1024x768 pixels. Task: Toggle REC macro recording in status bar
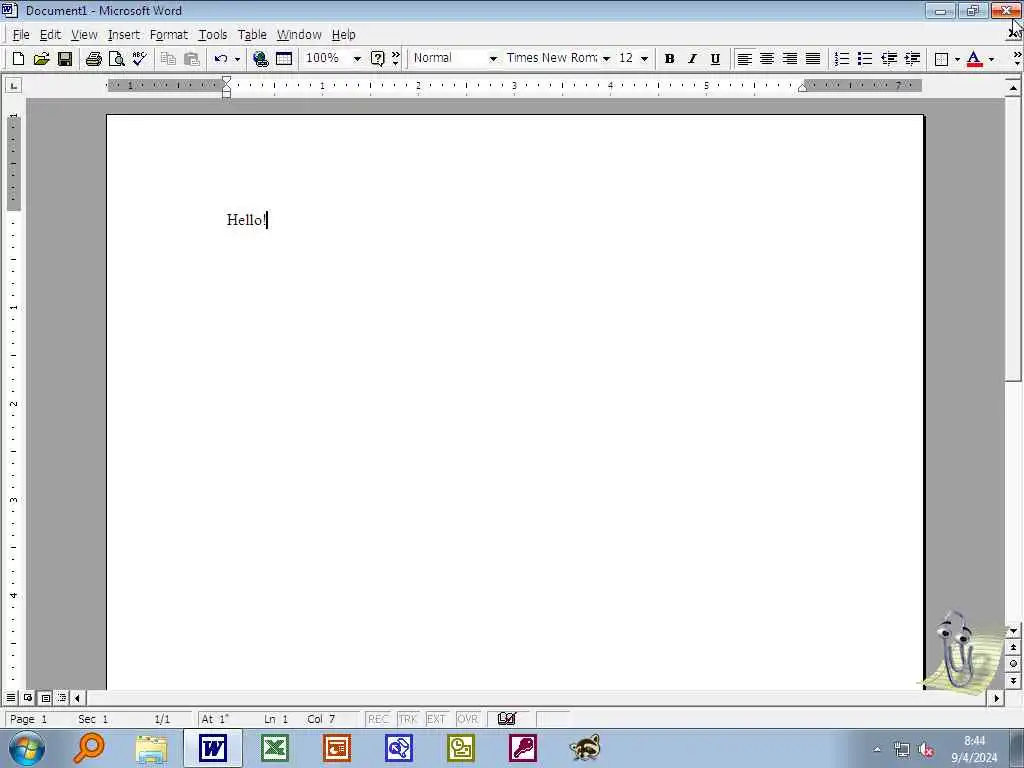tap(378, 719)
